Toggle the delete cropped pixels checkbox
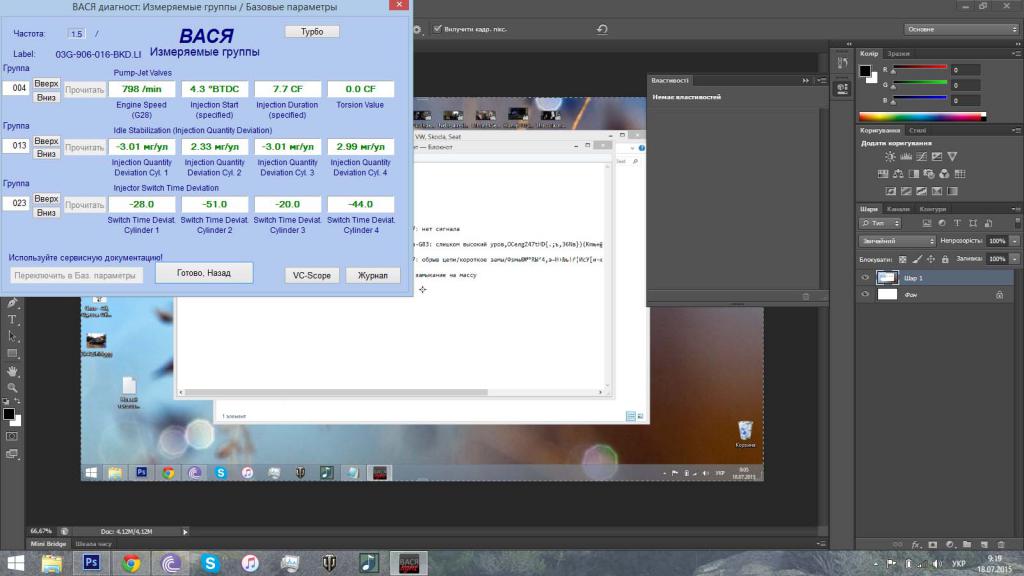The width and height of the screenshot is (1024, 576). pos(437,29)
